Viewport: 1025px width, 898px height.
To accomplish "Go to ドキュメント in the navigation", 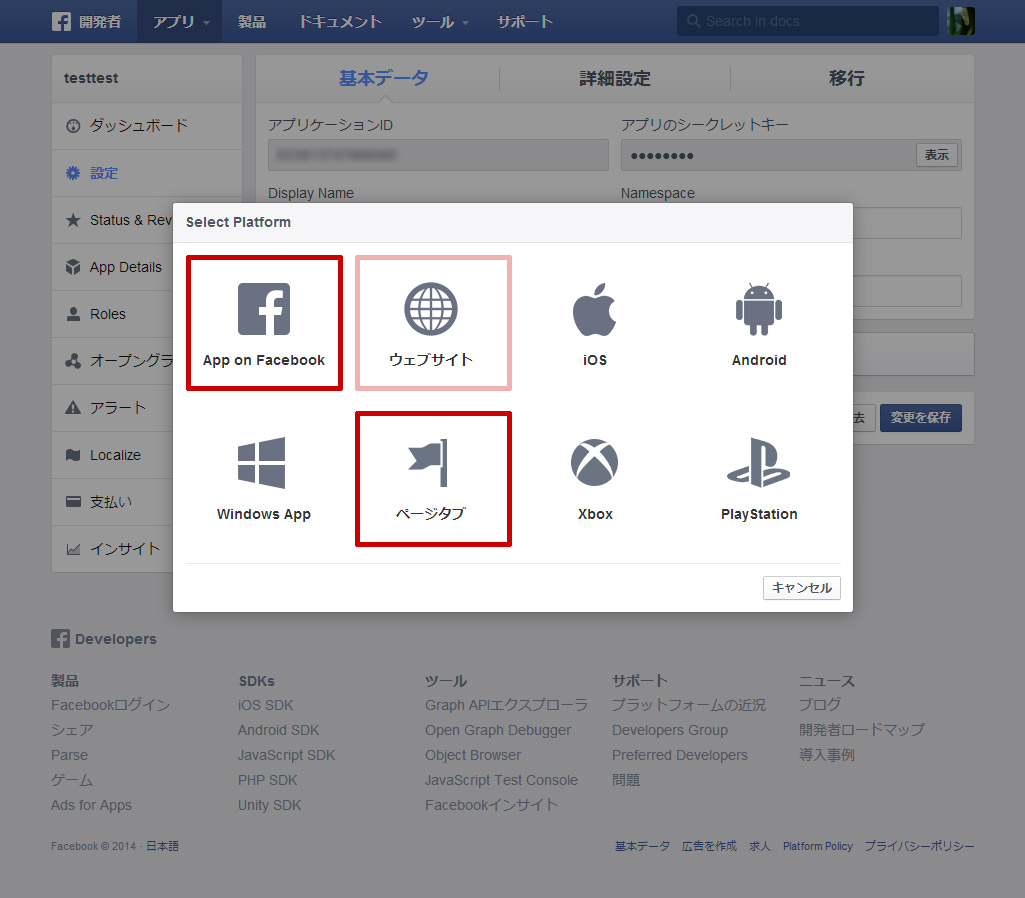I will [340, 22].
